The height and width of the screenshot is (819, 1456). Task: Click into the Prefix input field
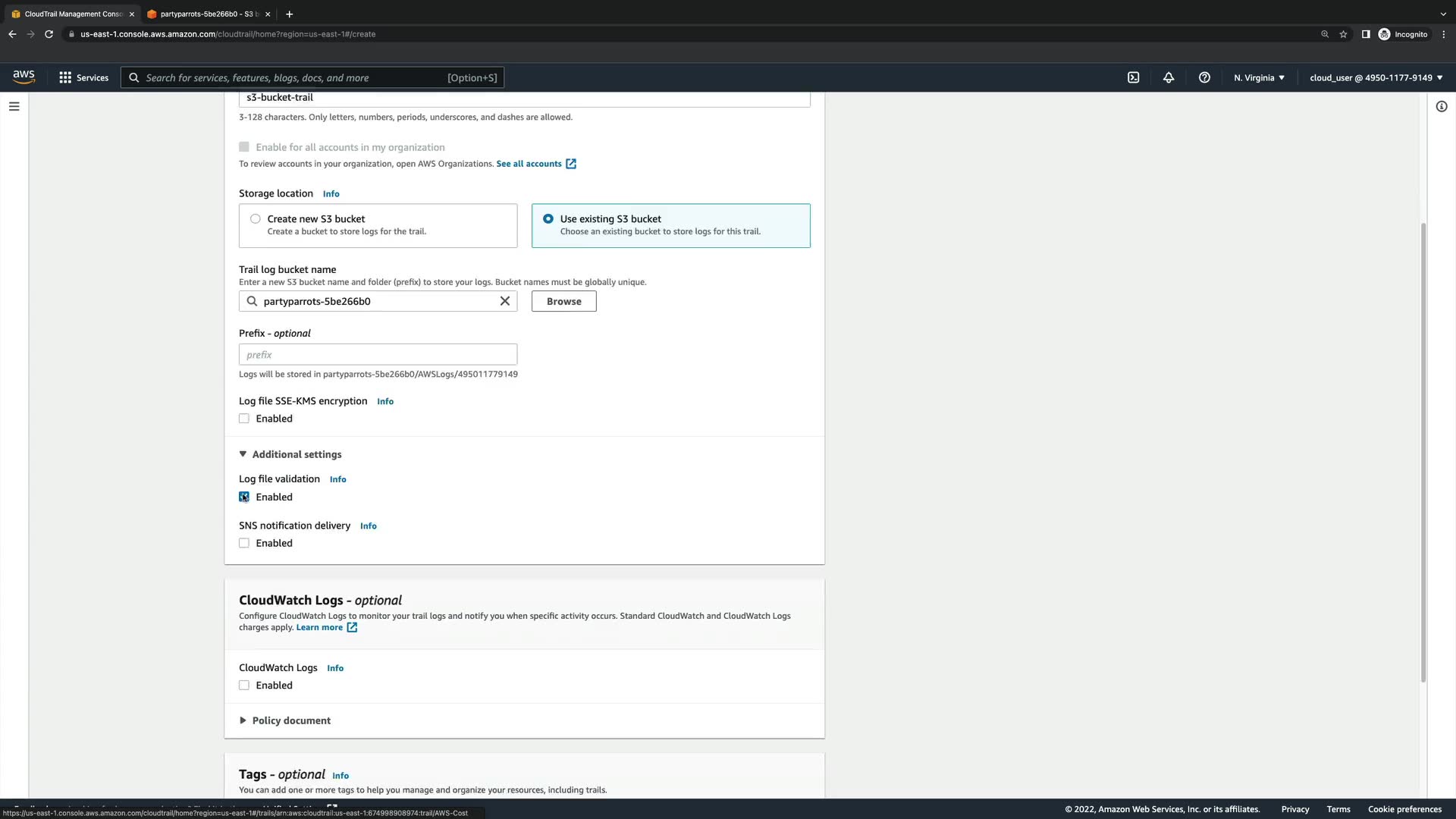point(378,354)
